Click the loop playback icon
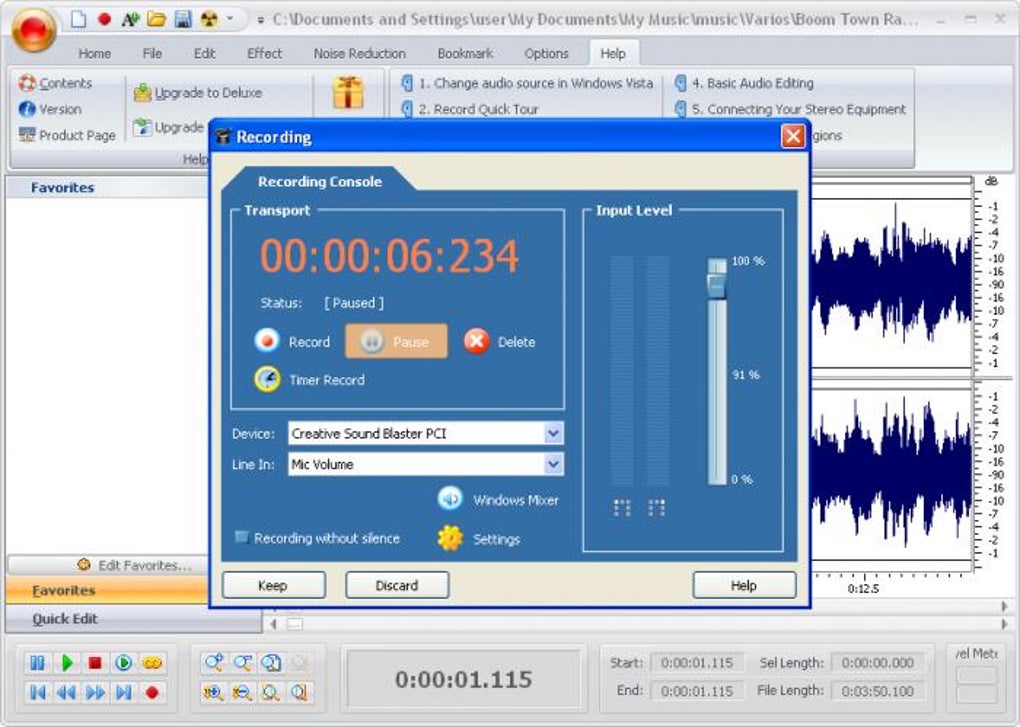The image size is (1020, 727). pyautogui.click(x=152, y=663)
